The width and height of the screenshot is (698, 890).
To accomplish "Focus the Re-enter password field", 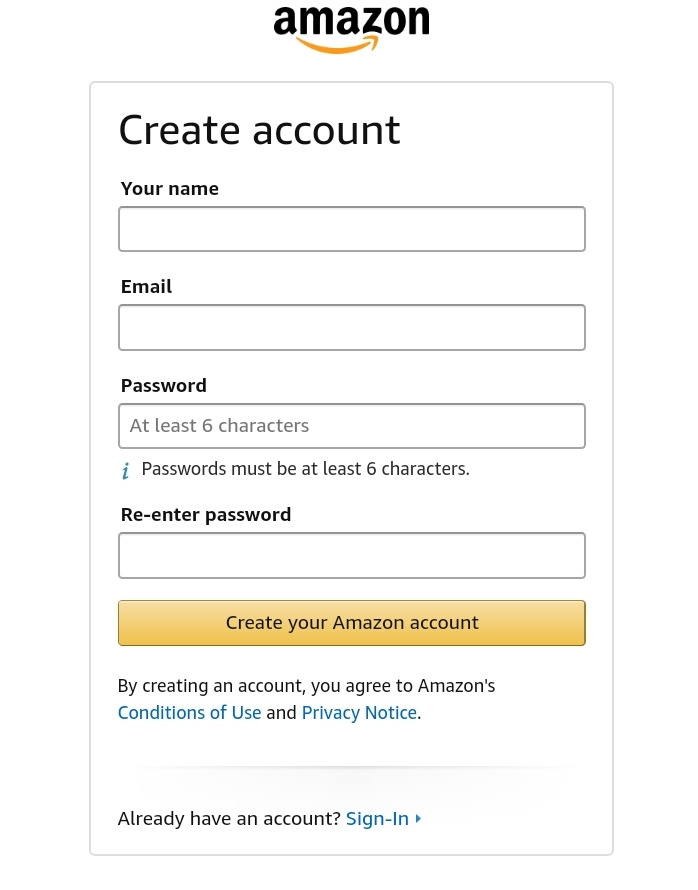I will pyautogui.click(x=351, y=555).
